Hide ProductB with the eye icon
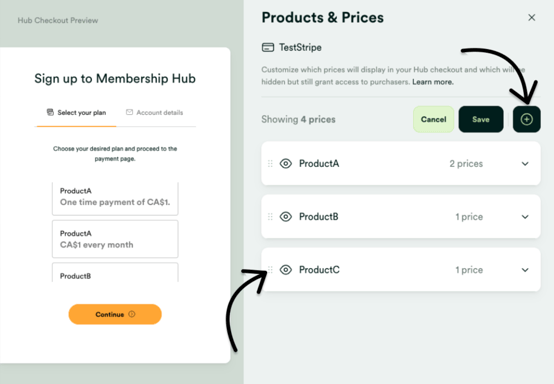 286,217
